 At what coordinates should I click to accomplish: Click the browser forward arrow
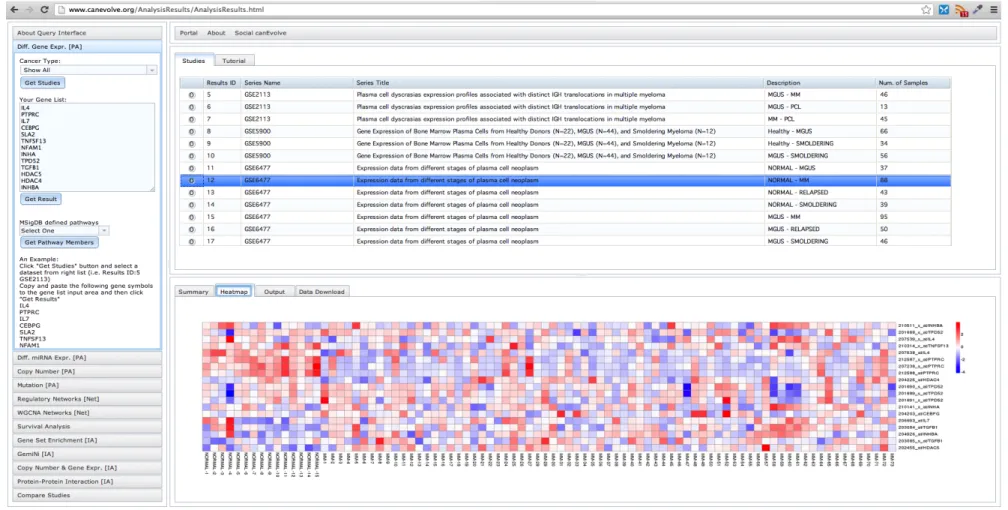[x=29, y=10]
